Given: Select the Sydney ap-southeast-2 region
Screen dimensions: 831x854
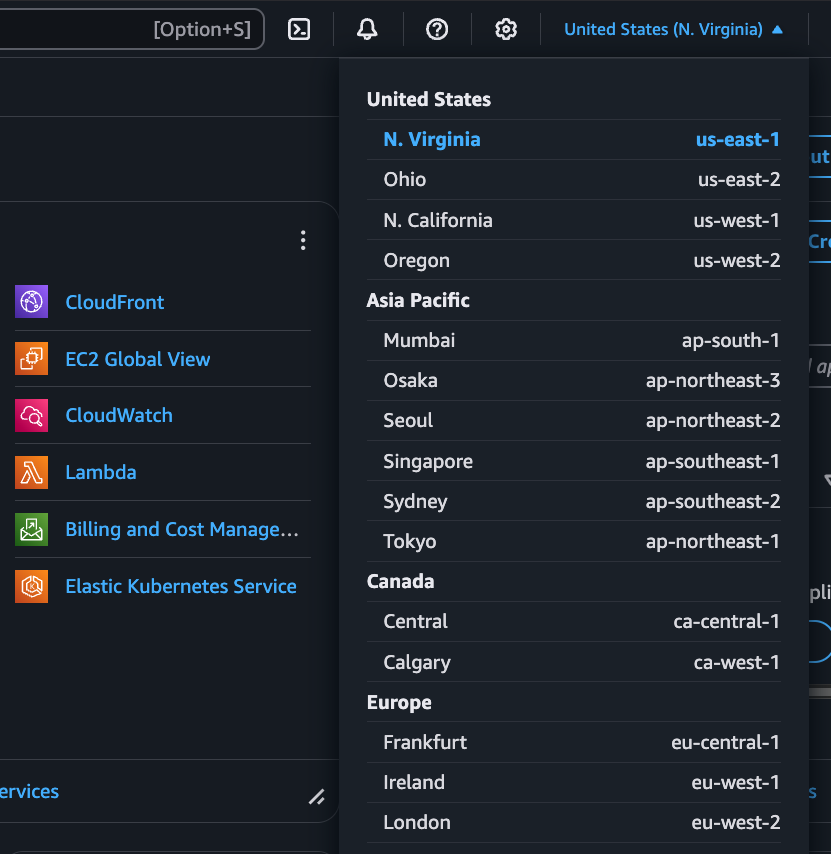Looking at the screenshot, I should point(574,501).
